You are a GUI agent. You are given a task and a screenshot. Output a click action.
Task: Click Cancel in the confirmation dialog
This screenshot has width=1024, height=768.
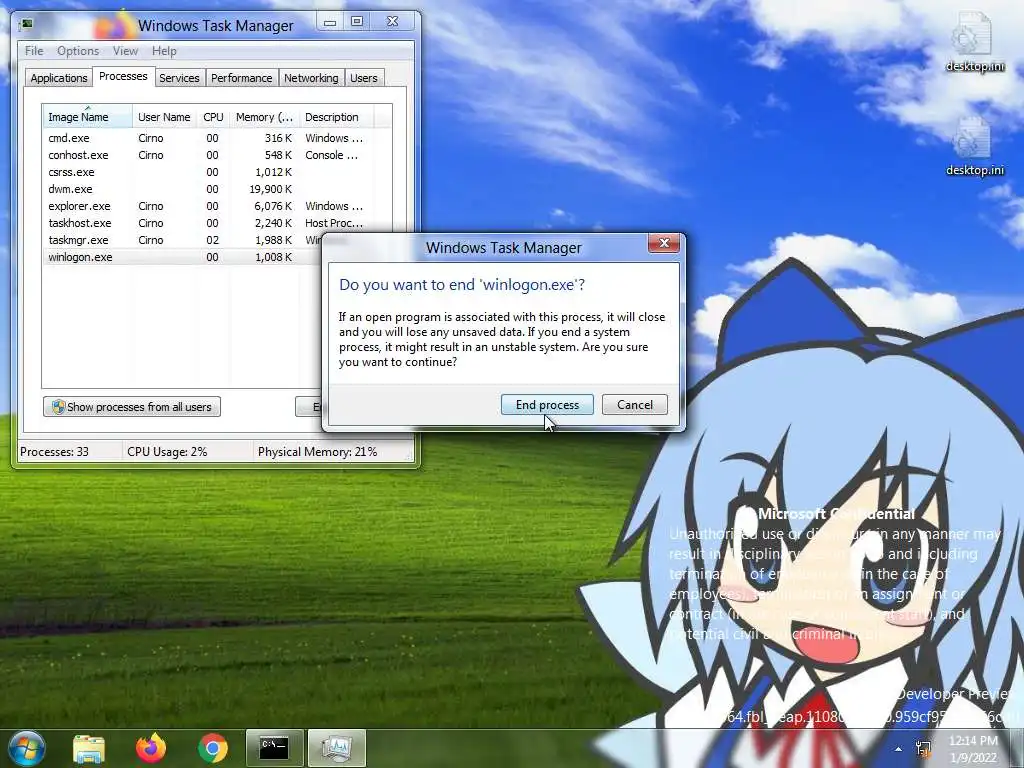(x=635, y=405)
